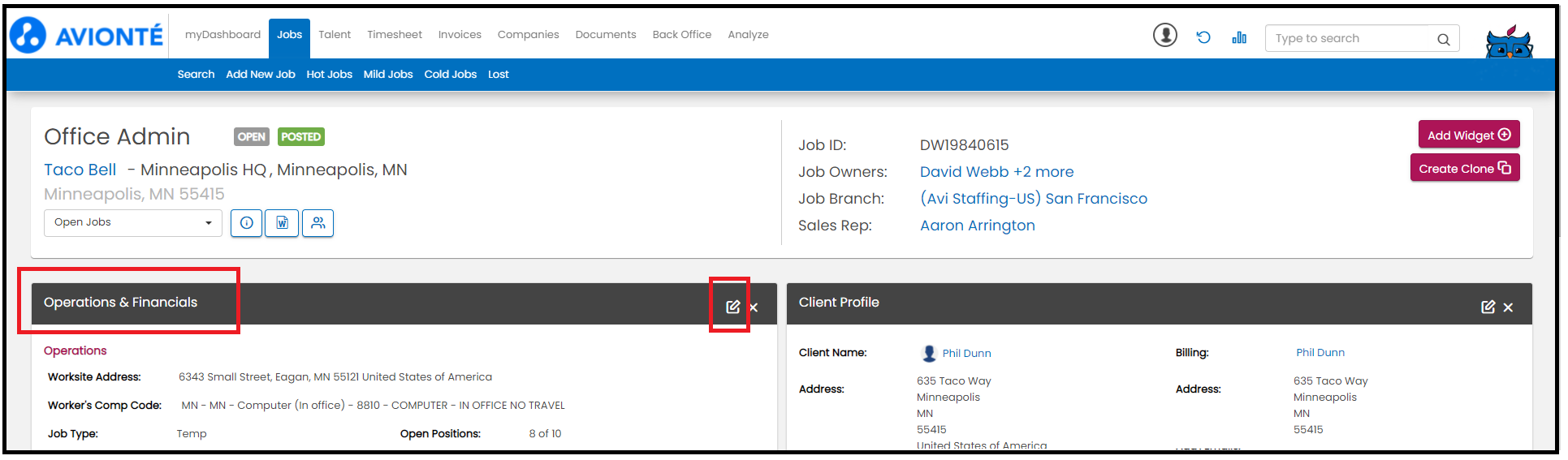1568x460 pixels.
Task: Open the Companies tab
Action: click(529, 35)
